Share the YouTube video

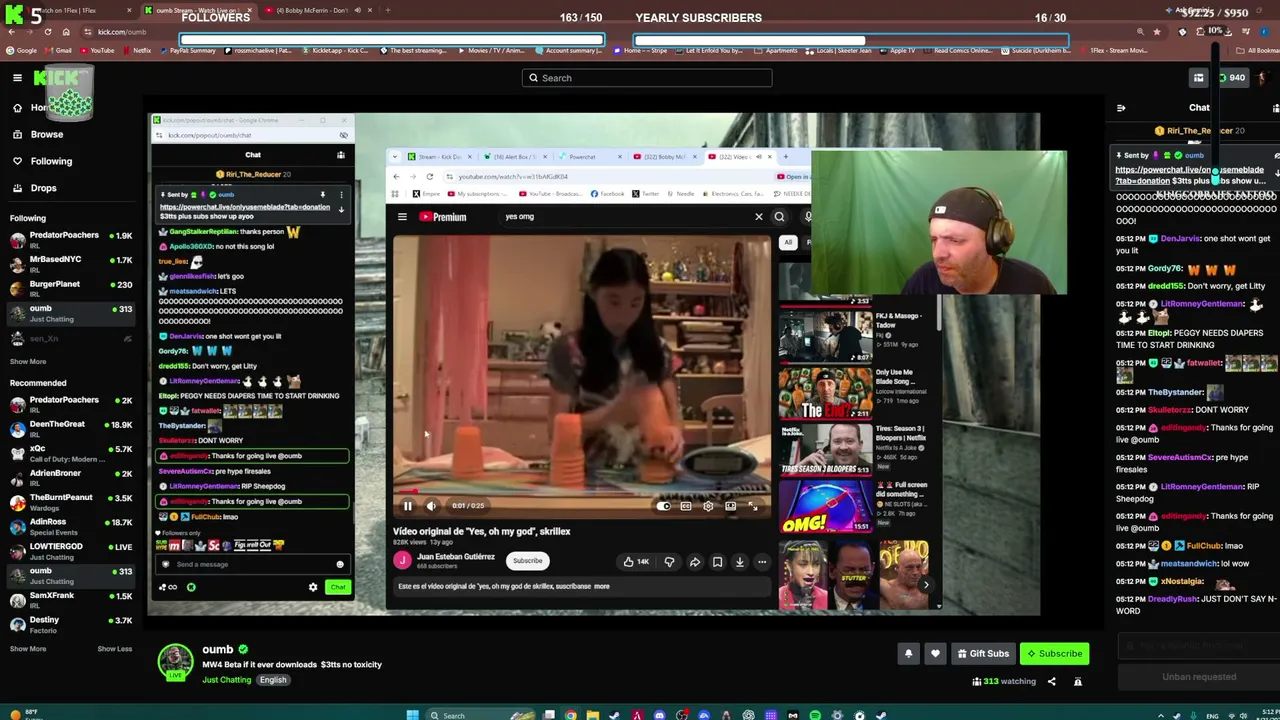(x=694, y=562)
